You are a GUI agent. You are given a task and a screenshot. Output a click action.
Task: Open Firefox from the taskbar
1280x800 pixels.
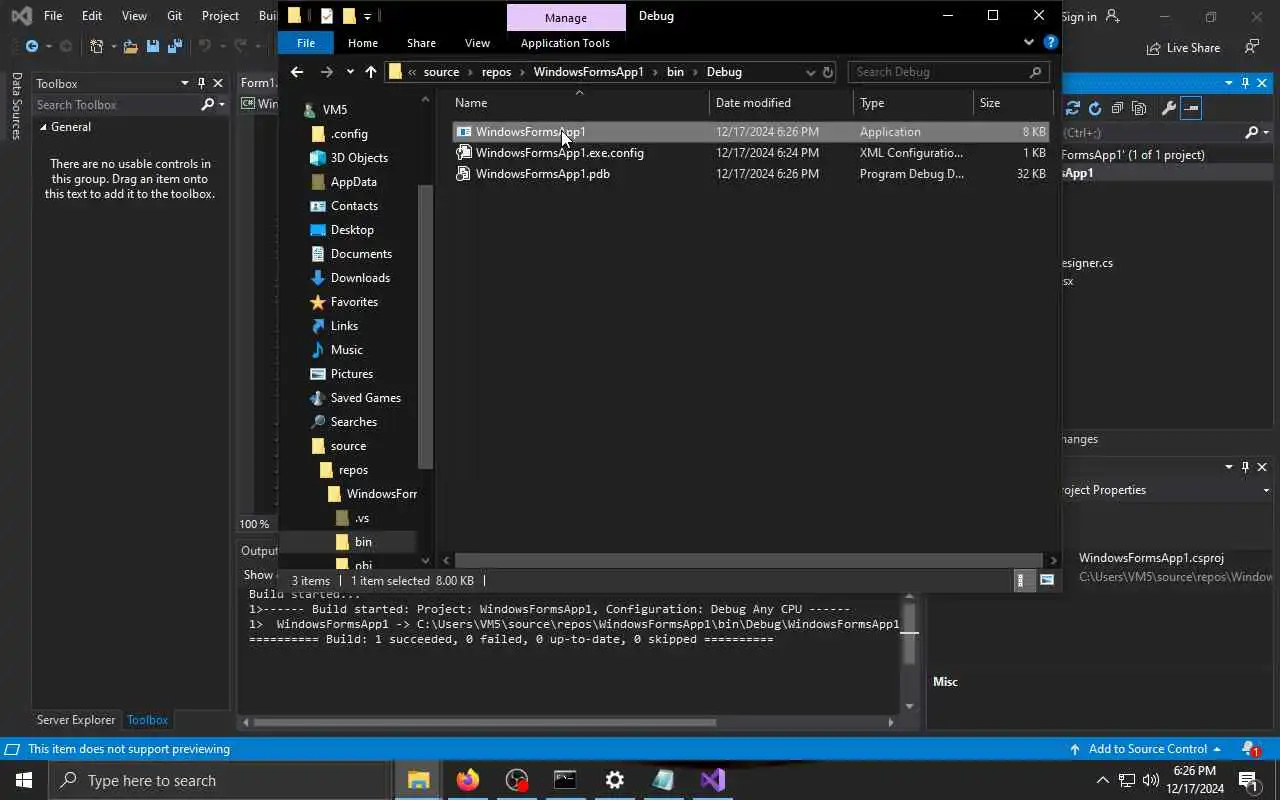(x=467, y=780)
